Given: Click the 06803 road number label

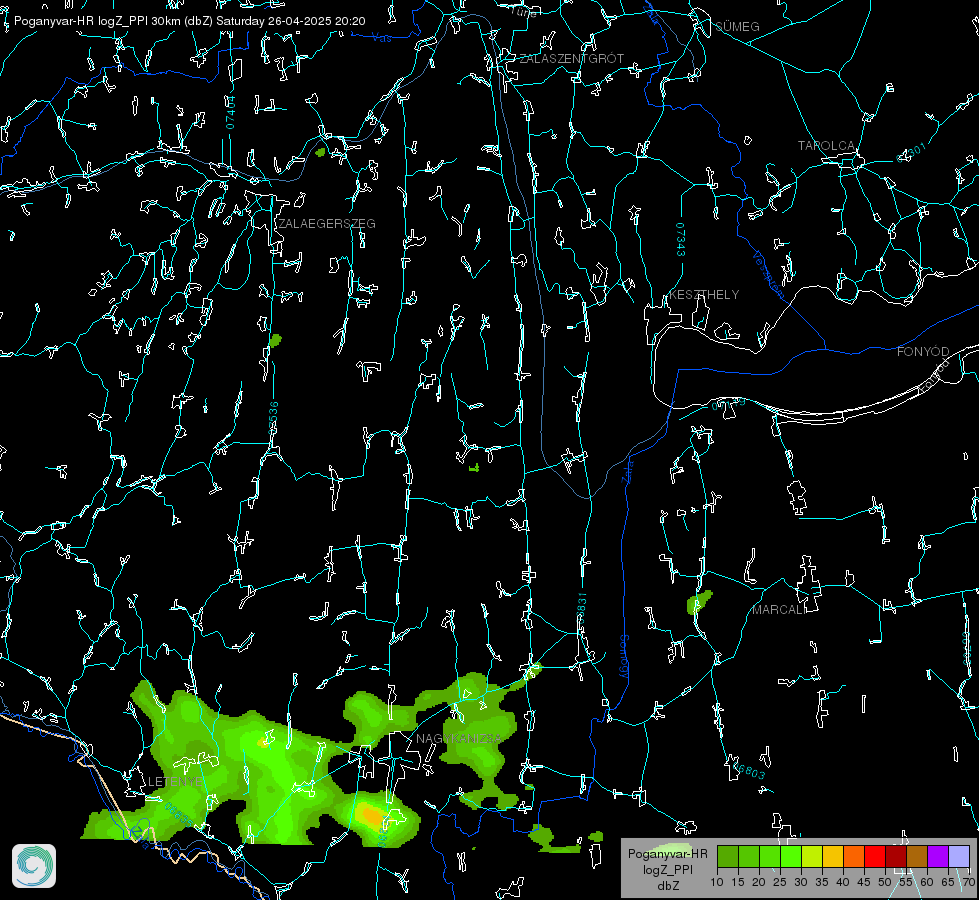Looking at the screenshot, I should click(x=749, y=771).
